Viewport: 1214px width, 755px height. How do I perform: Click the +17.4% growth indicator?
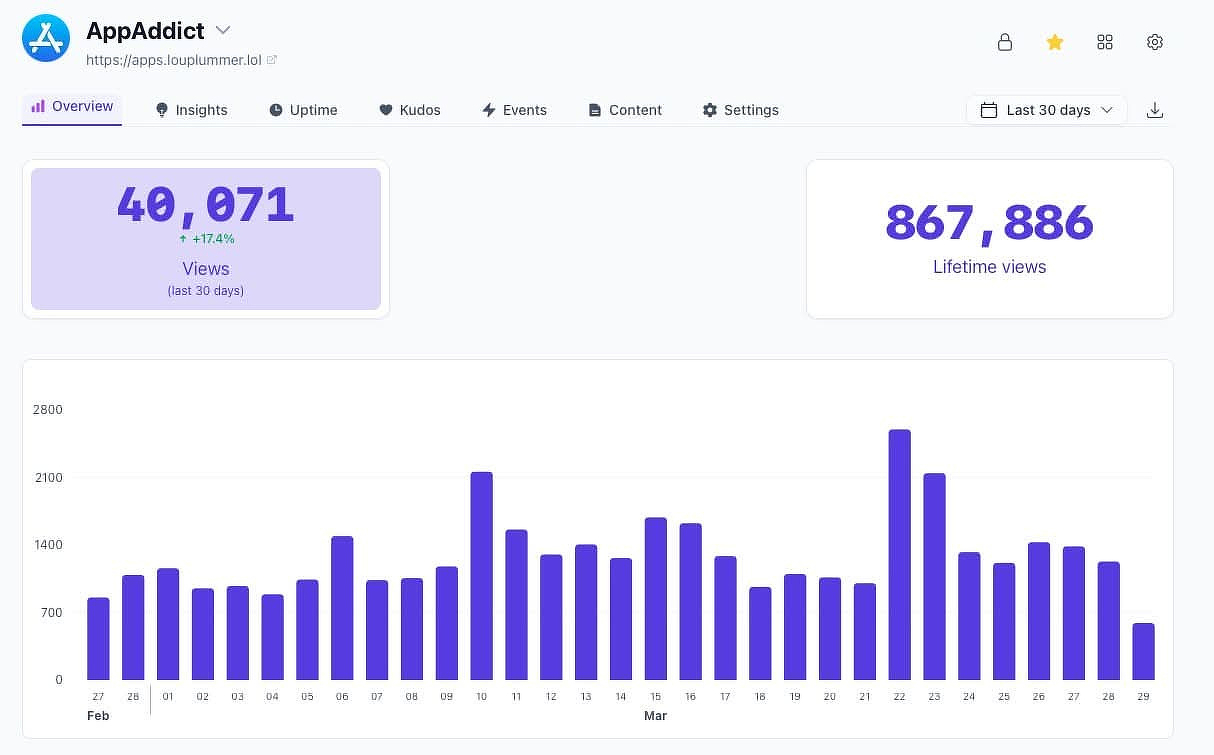[205, 239]
